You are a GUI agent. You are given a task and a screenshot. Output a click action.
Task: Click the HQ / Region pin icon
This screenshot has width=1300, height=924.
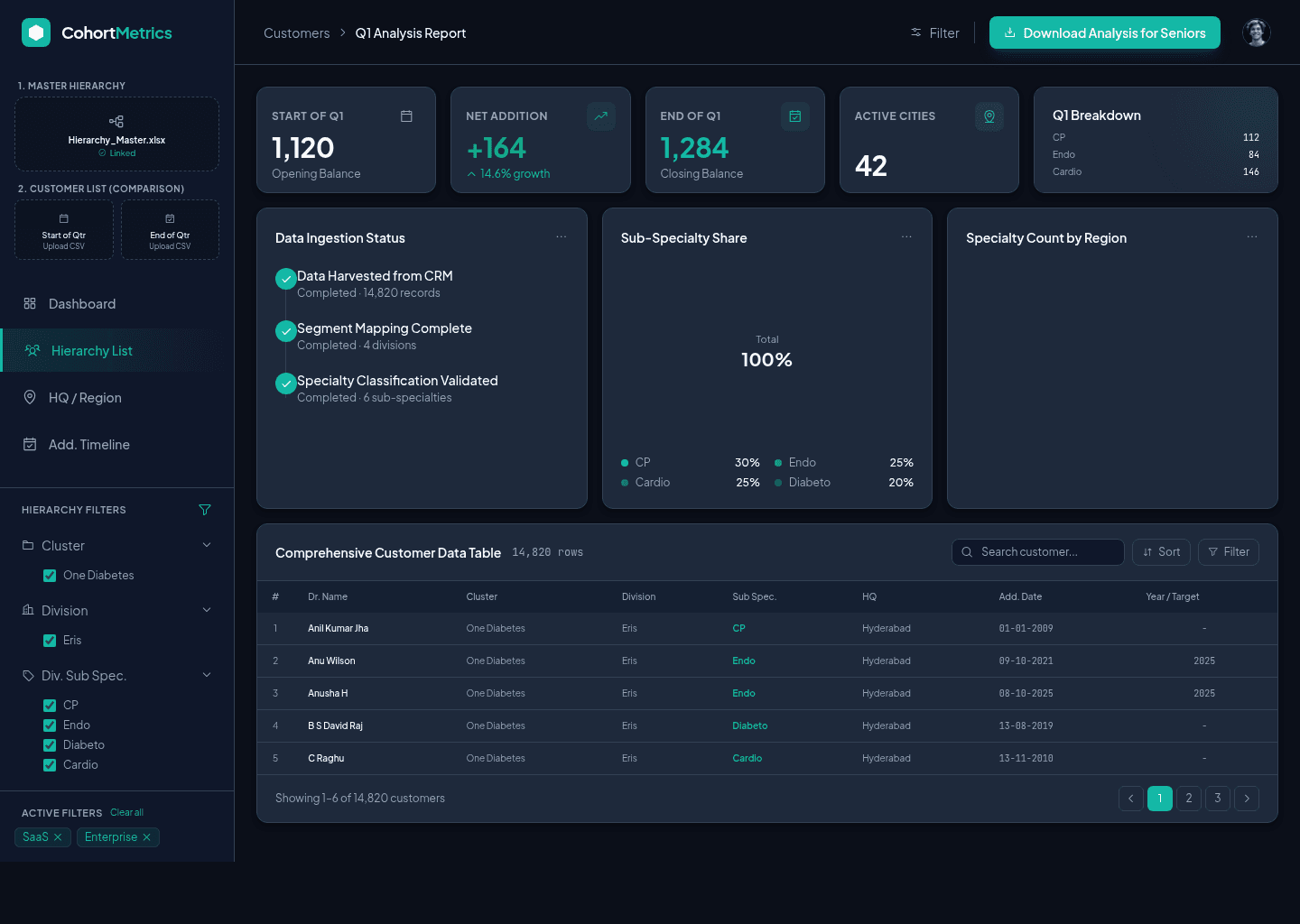point(30,397)
